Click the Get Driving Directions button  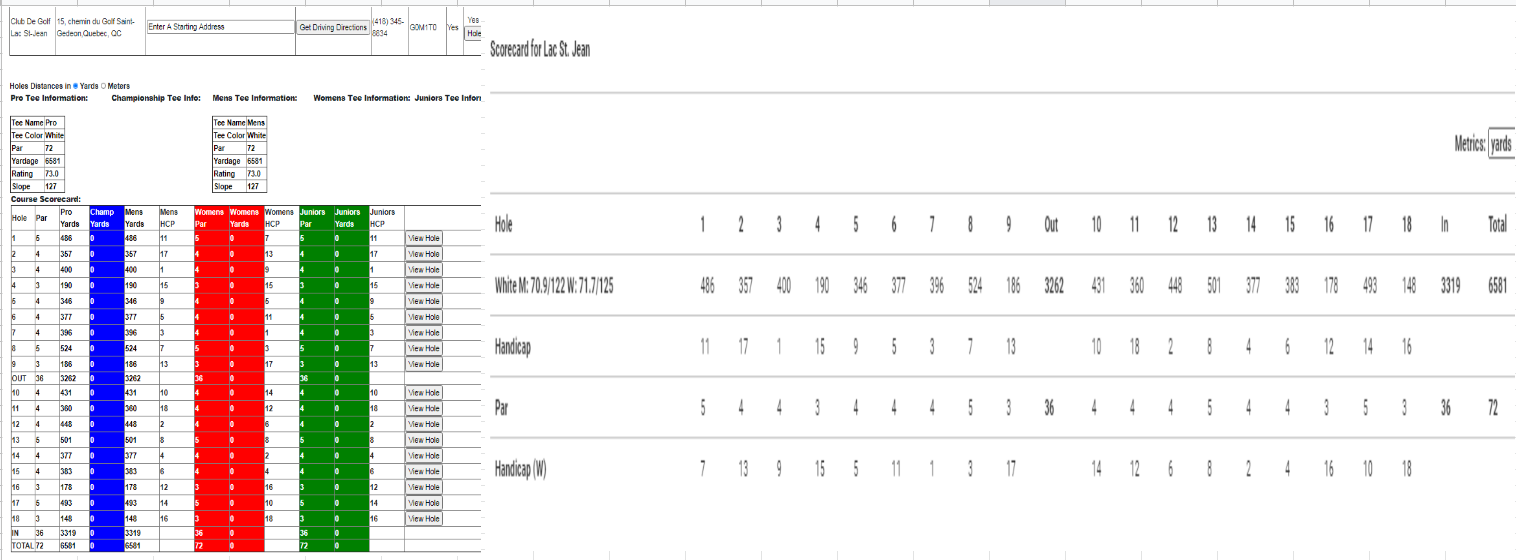(x=333, y=27)
